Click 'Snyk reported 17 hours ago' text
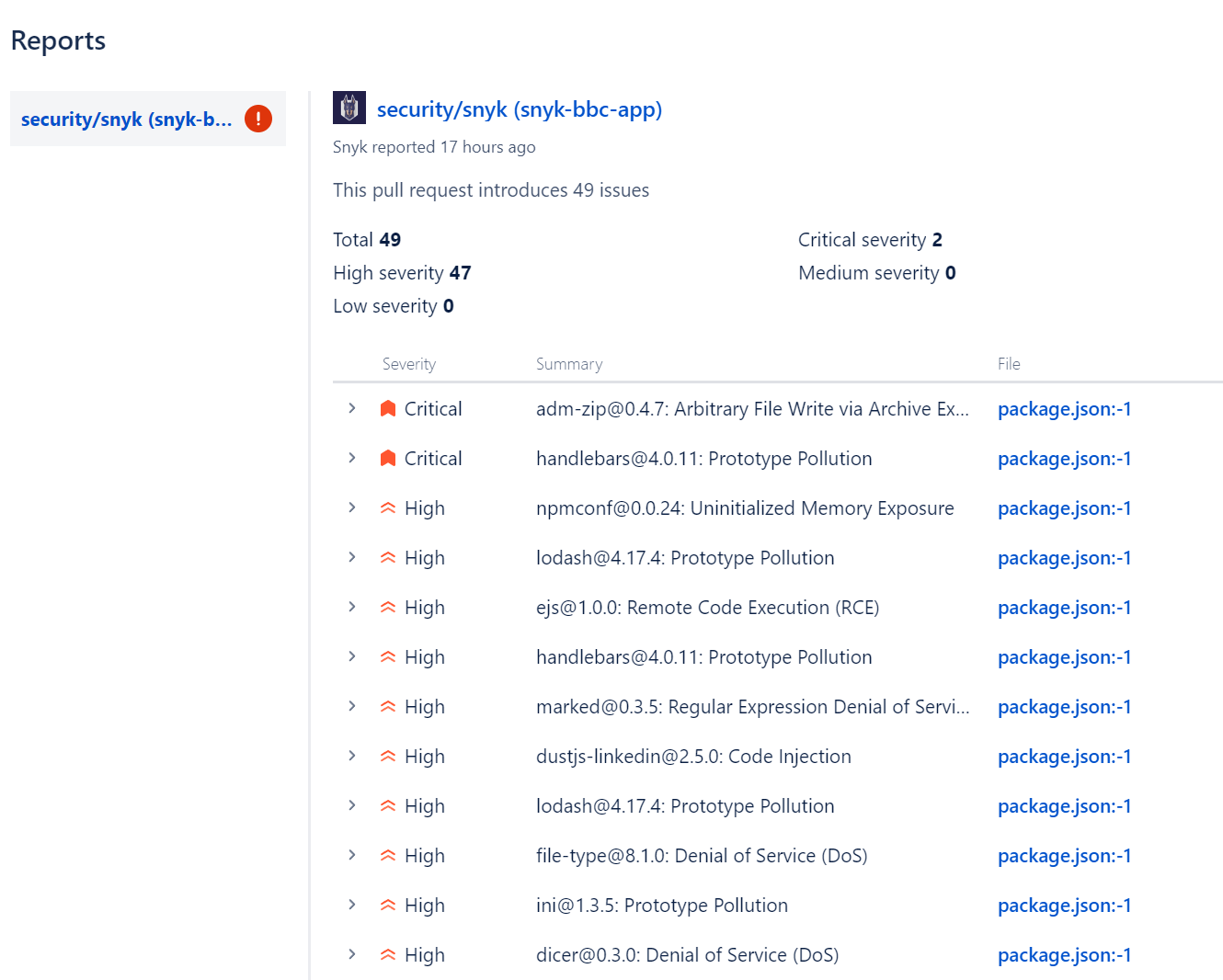This screenshot has height=980, width=1223. coord(434,147)
